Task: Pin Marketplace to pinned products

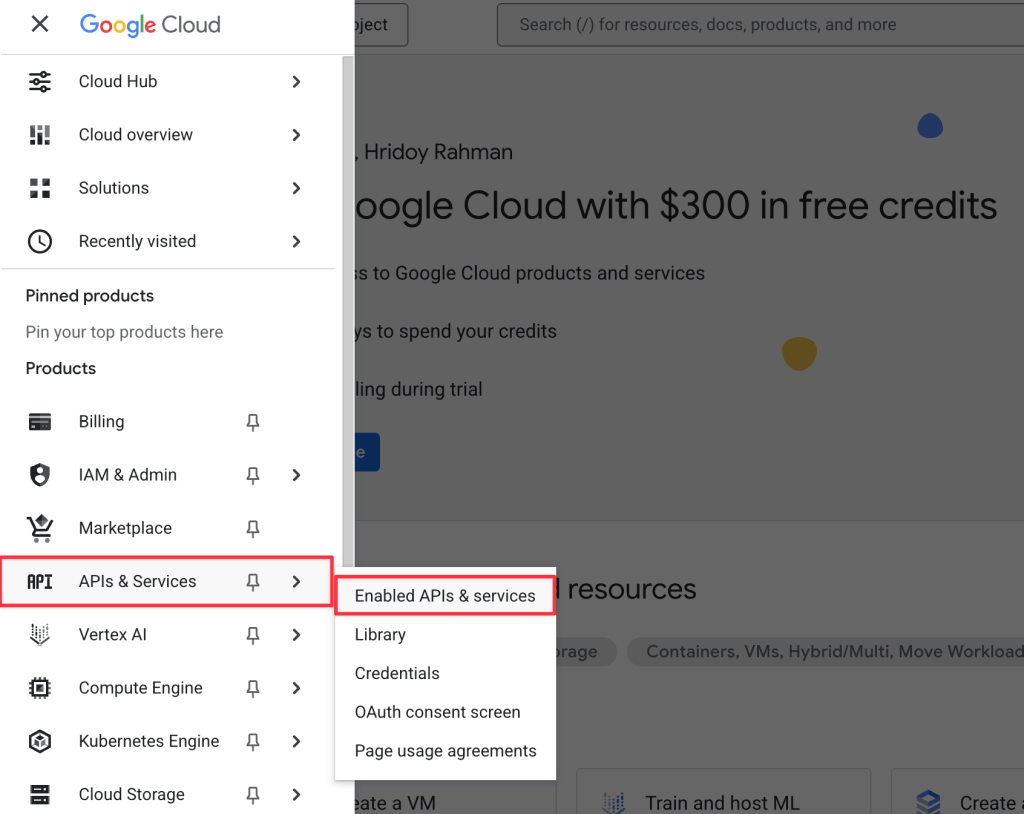Action: tap(253, 528)
